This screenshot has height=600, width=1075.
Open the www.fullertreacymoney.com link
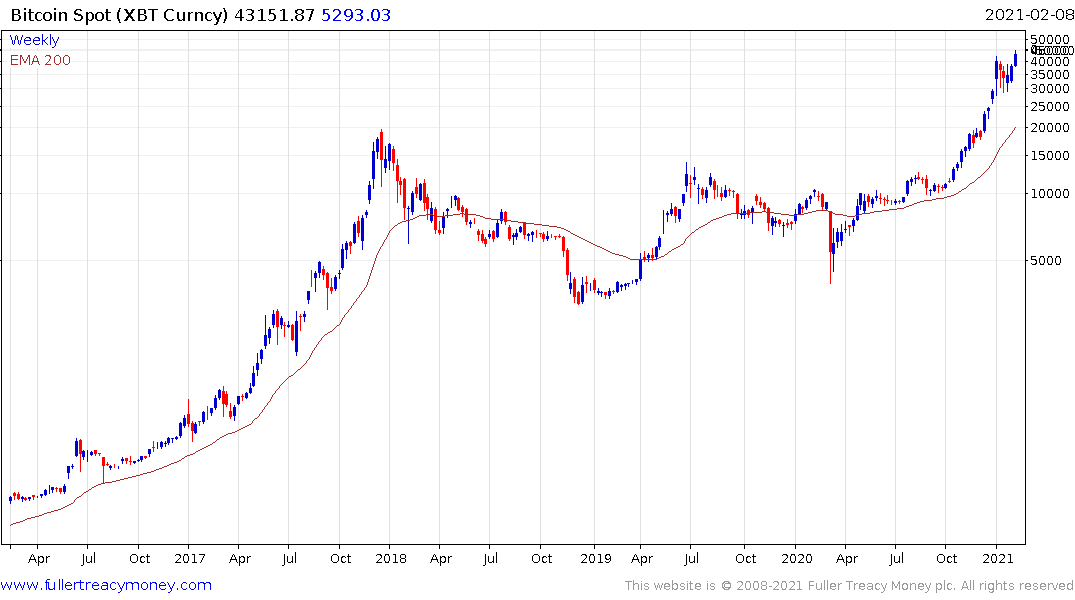tap(106, 585)
